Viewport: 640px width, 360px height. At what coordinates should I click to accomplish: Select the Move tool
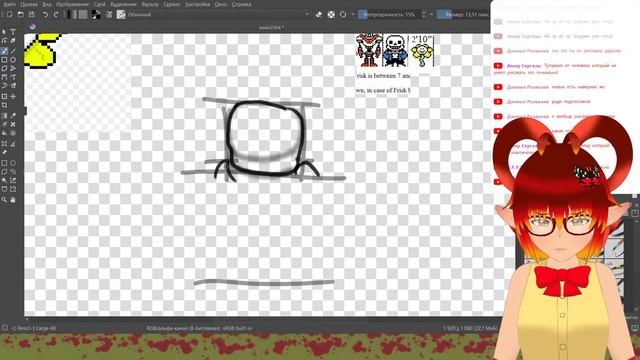[x=13, y=96]
